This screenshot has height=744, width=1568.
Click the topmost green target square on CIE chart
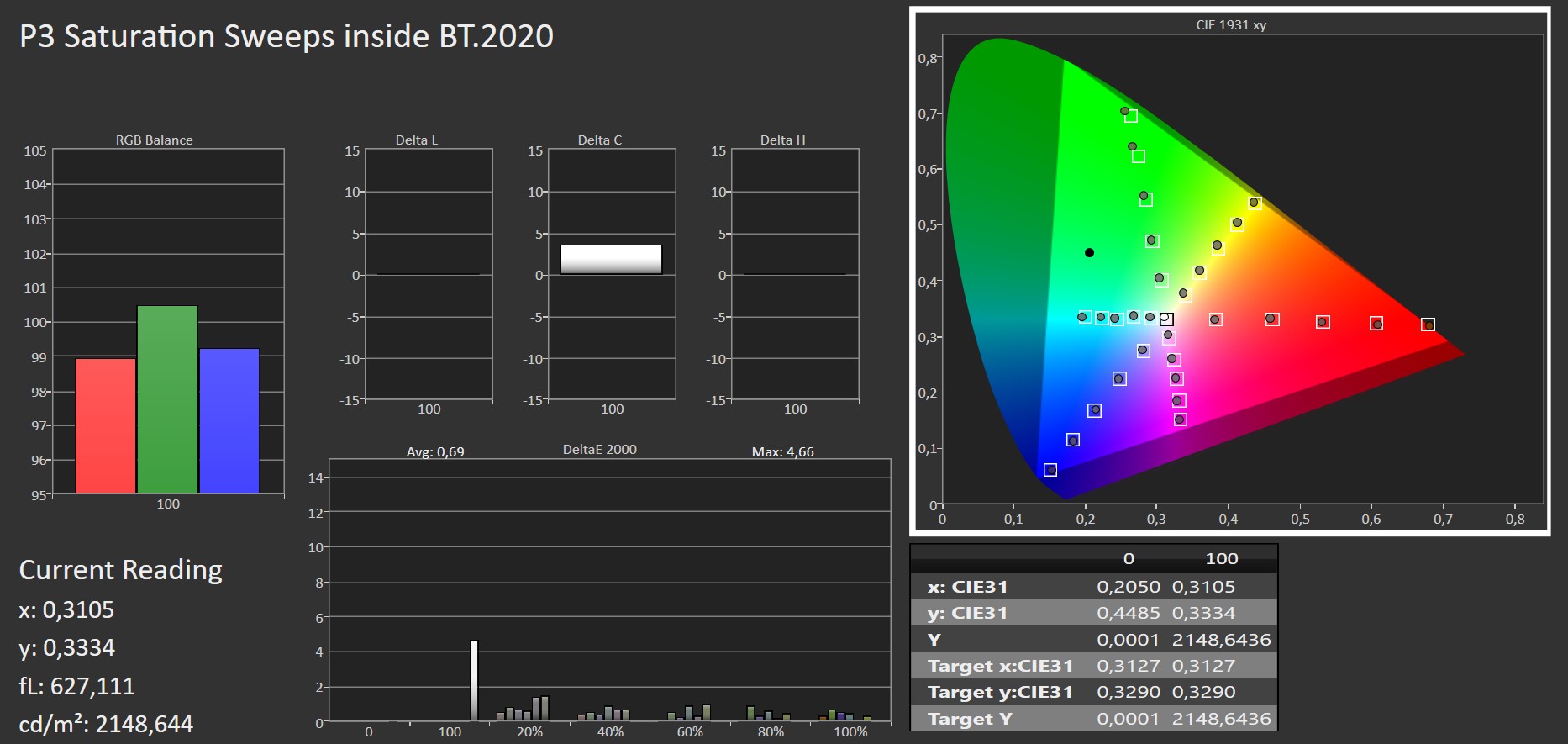coord(1131,116)
